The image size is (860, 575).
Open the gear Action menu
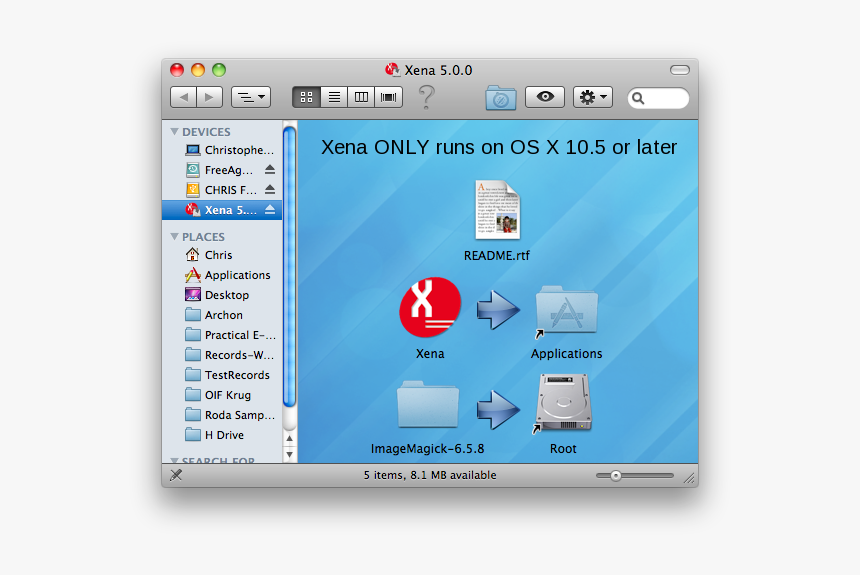tap(593, 97)
